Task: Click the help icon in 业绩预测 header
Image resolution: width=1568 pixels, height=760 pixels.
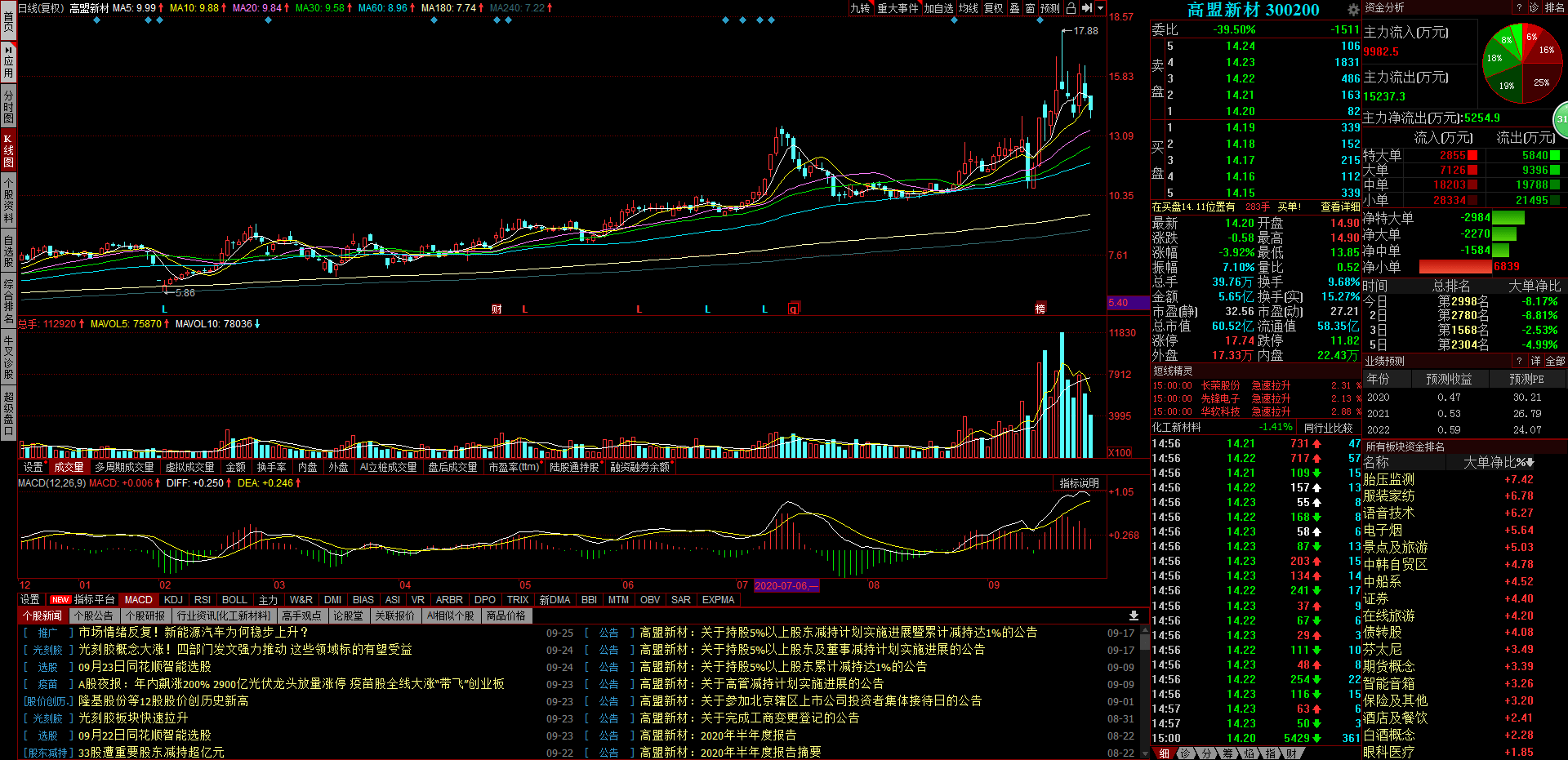Action: tap(1519, 361)
